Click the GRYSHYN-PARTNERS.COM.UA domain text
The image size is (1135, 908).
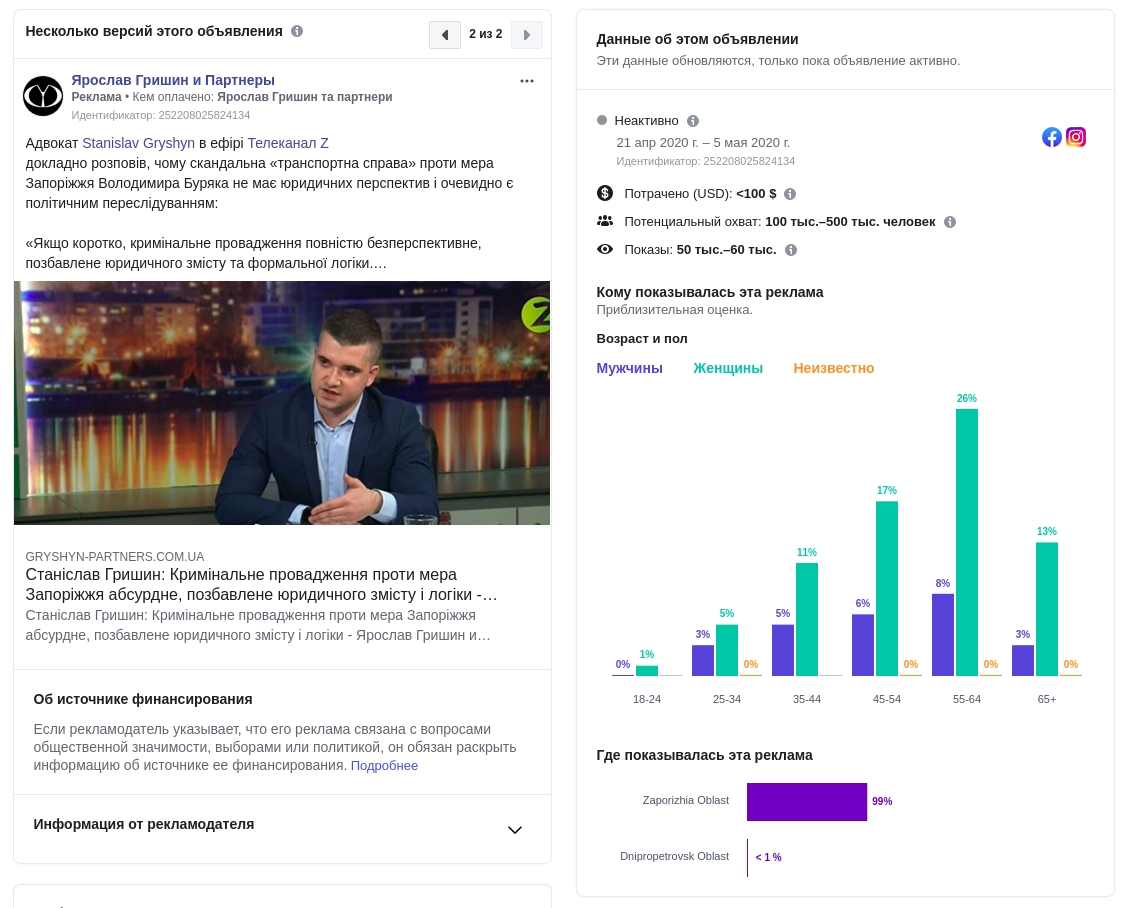[114, 557]
